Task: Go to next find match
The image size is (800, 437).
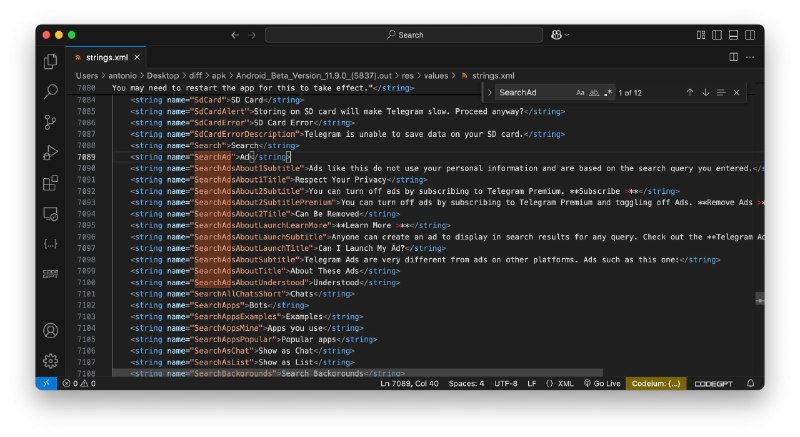Action: (706, 92)
